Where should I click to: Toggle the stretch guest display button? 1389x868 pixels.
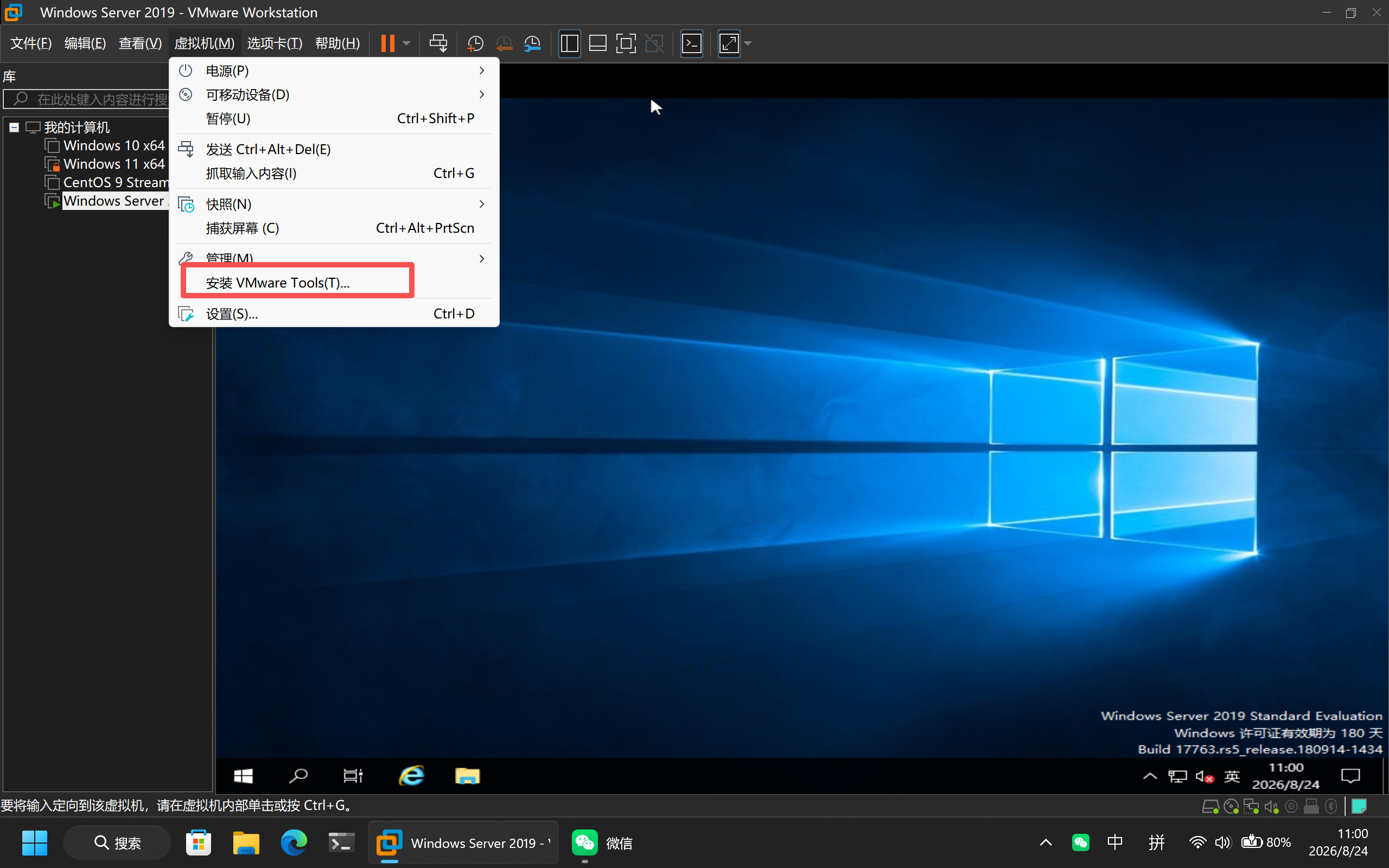[x=729, y=43]
